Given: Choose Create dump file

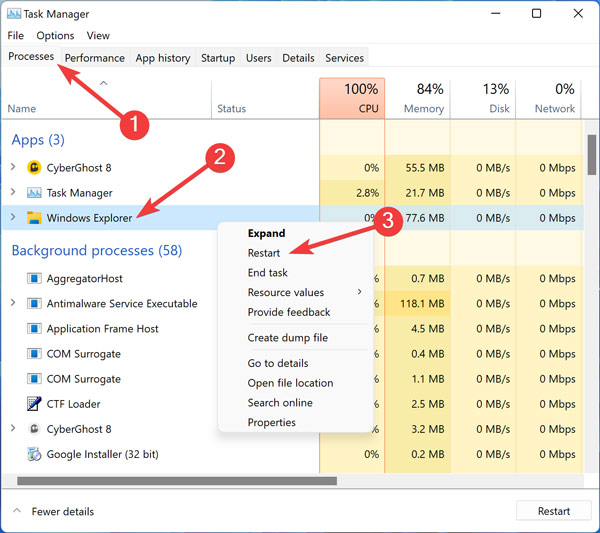Looking at the screenshot, I should tap(288, 337).
